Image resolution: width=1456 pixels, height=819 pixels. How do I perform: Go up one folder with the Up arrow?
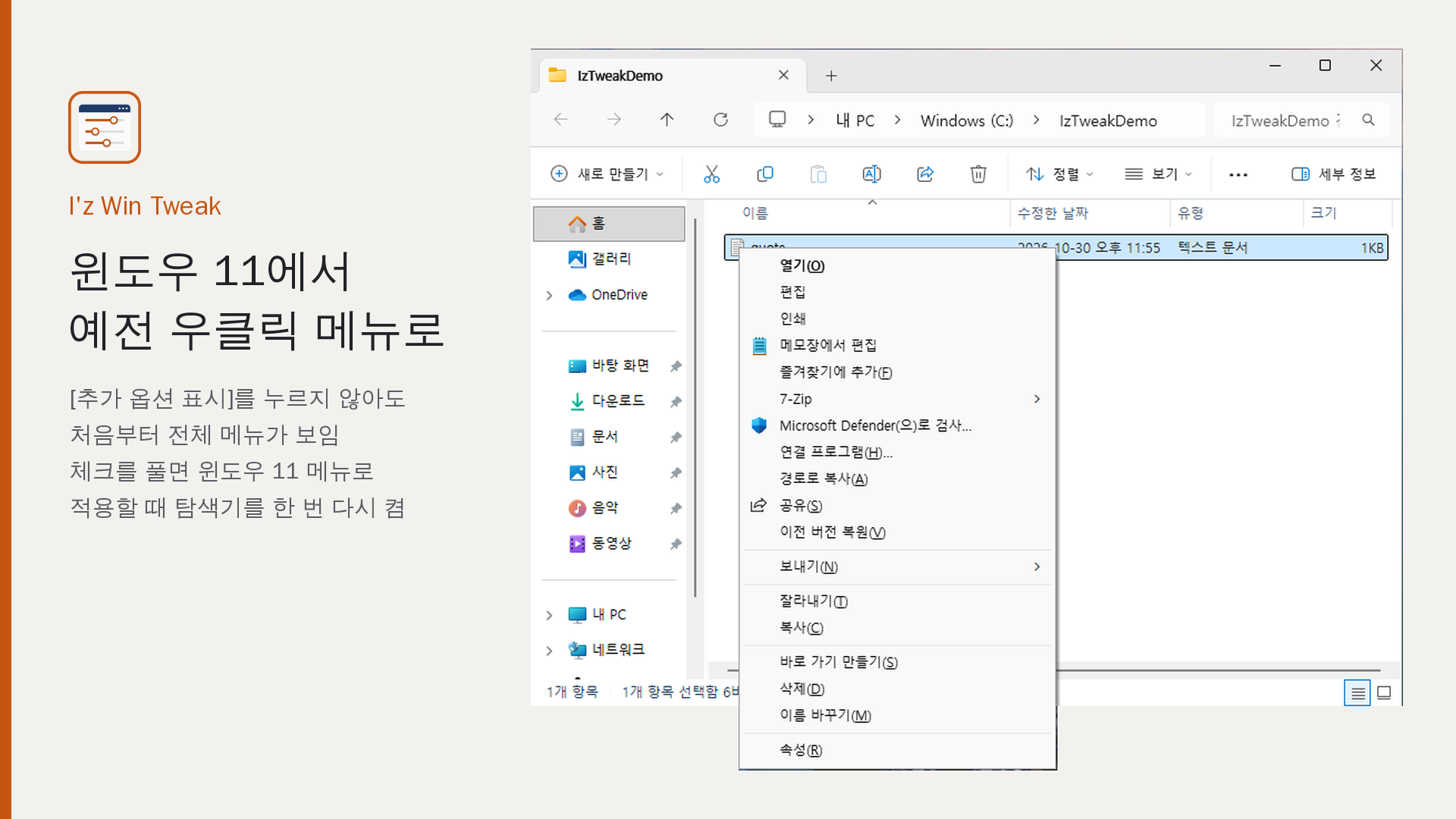tap(667, 120)
